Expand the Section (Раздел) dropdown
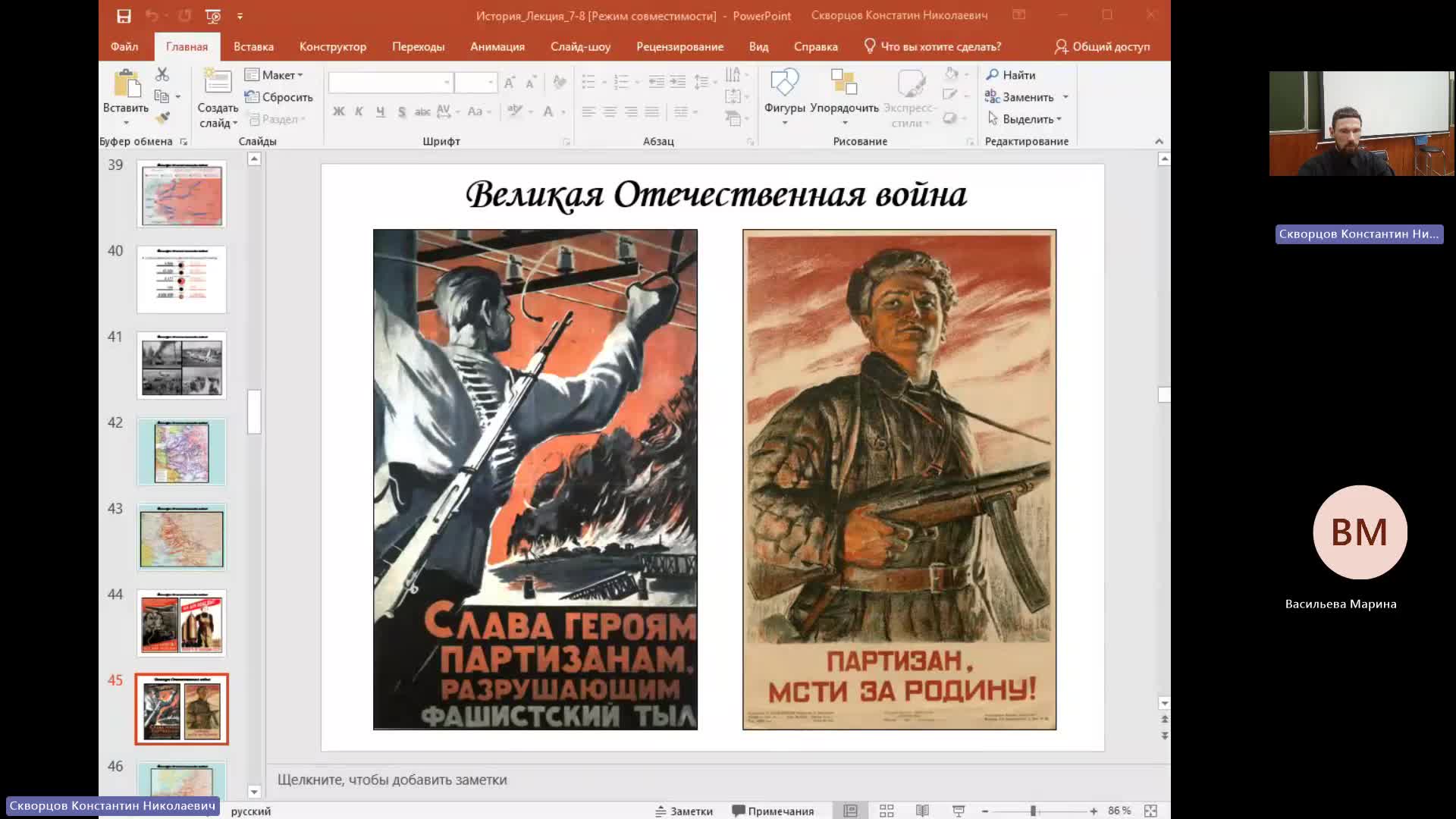 click(x=278, y=119)
